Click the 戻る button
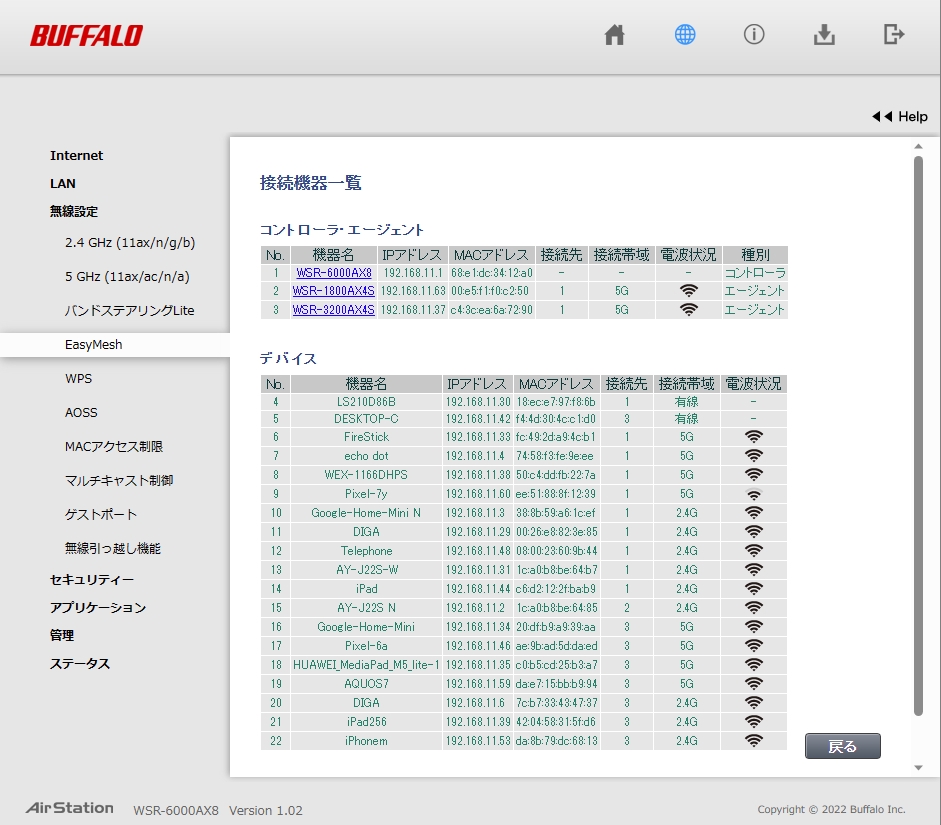This screenshot has height=825, width=941. click(842, 745)
